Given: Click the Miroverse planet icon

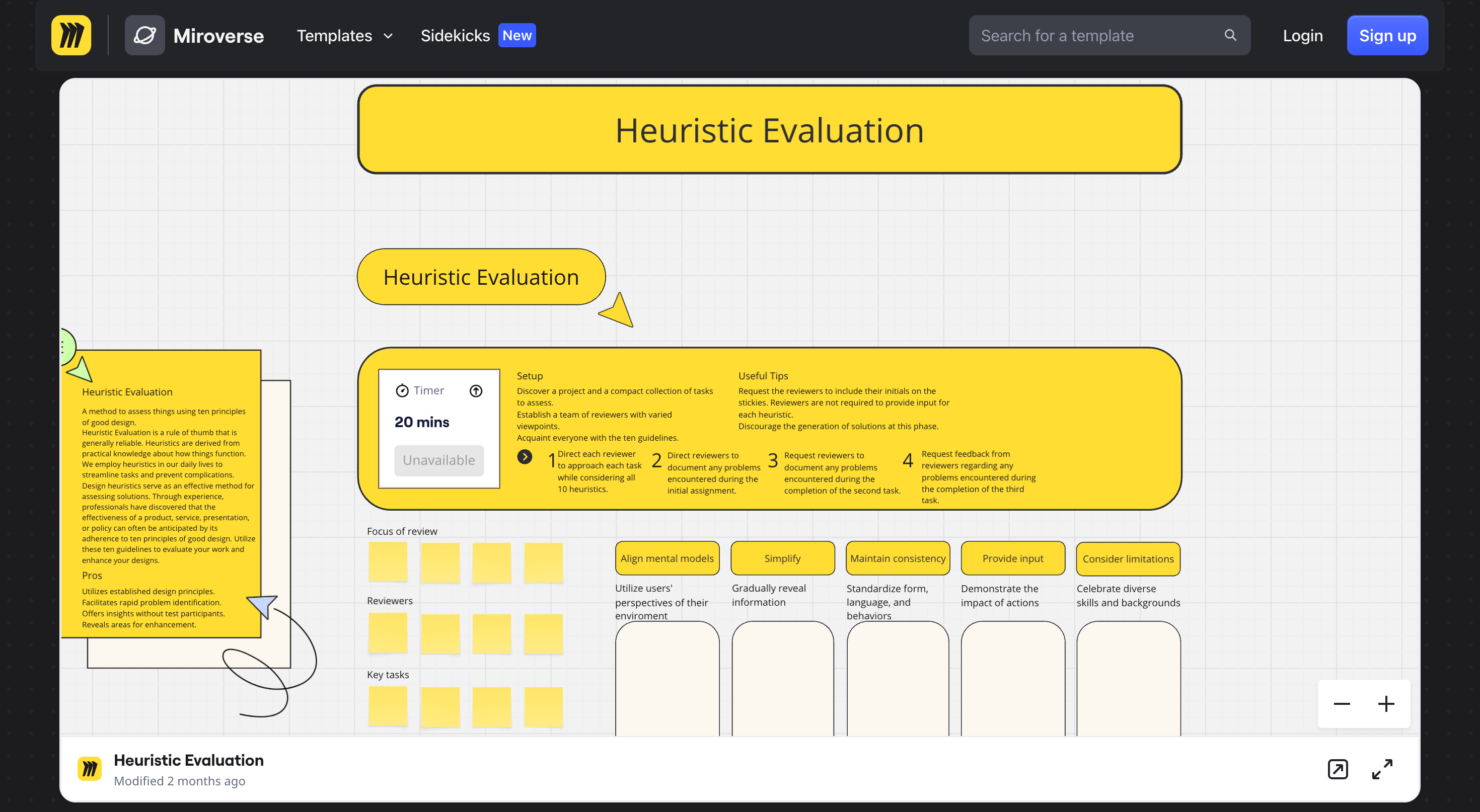Looking at the screenshot, I should [x=145, y=35].
